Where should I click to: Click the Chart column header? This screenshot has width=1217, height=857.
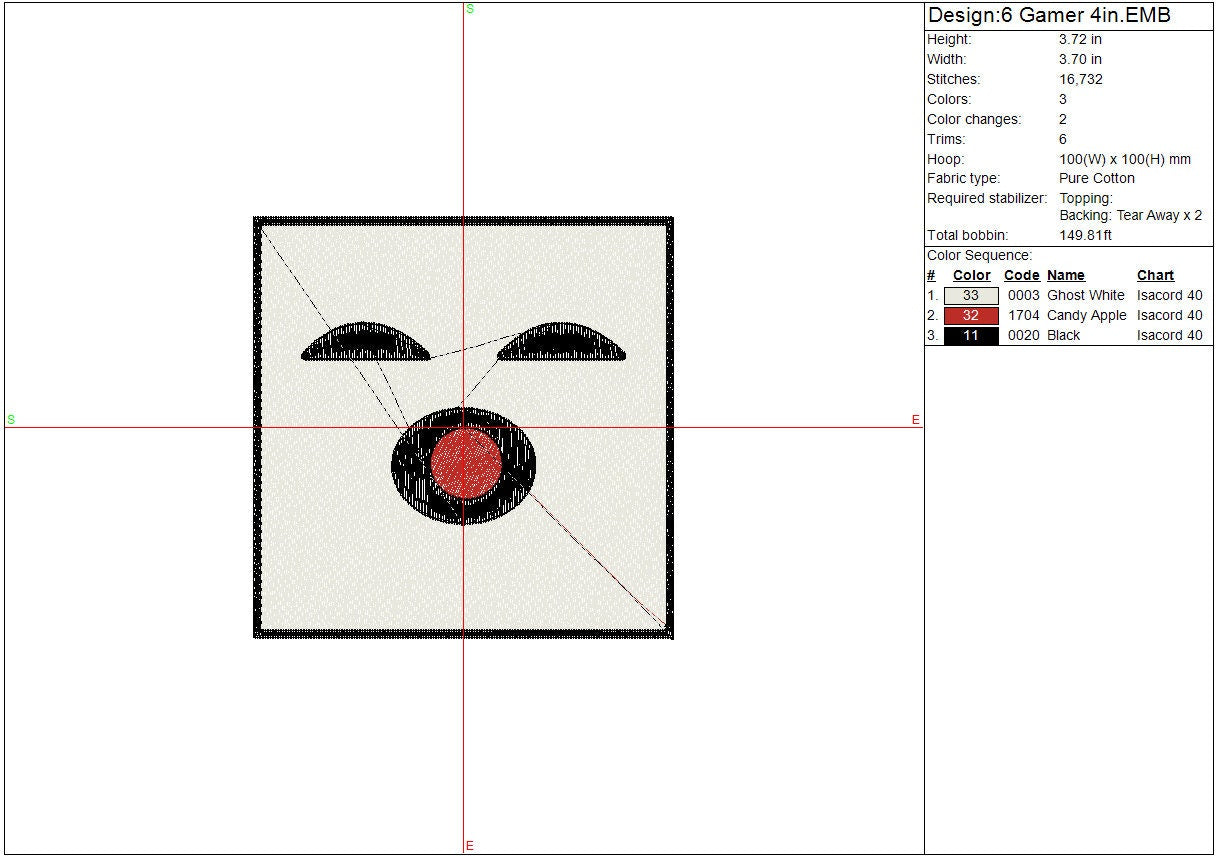click(1155, 276)
